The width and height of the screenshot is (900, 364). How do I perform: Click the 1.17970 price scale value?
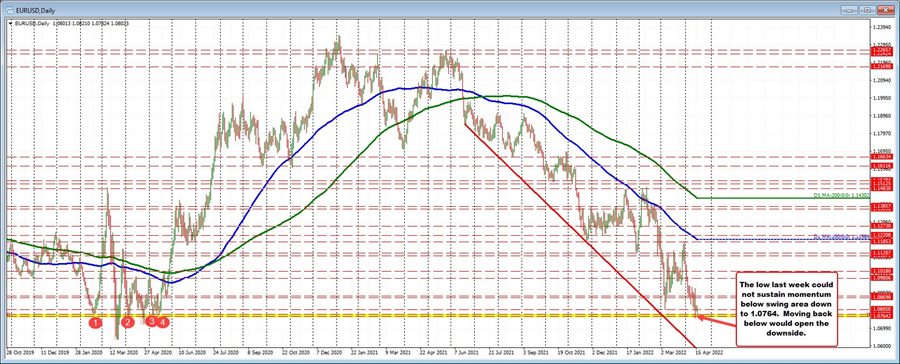point(882,134)
